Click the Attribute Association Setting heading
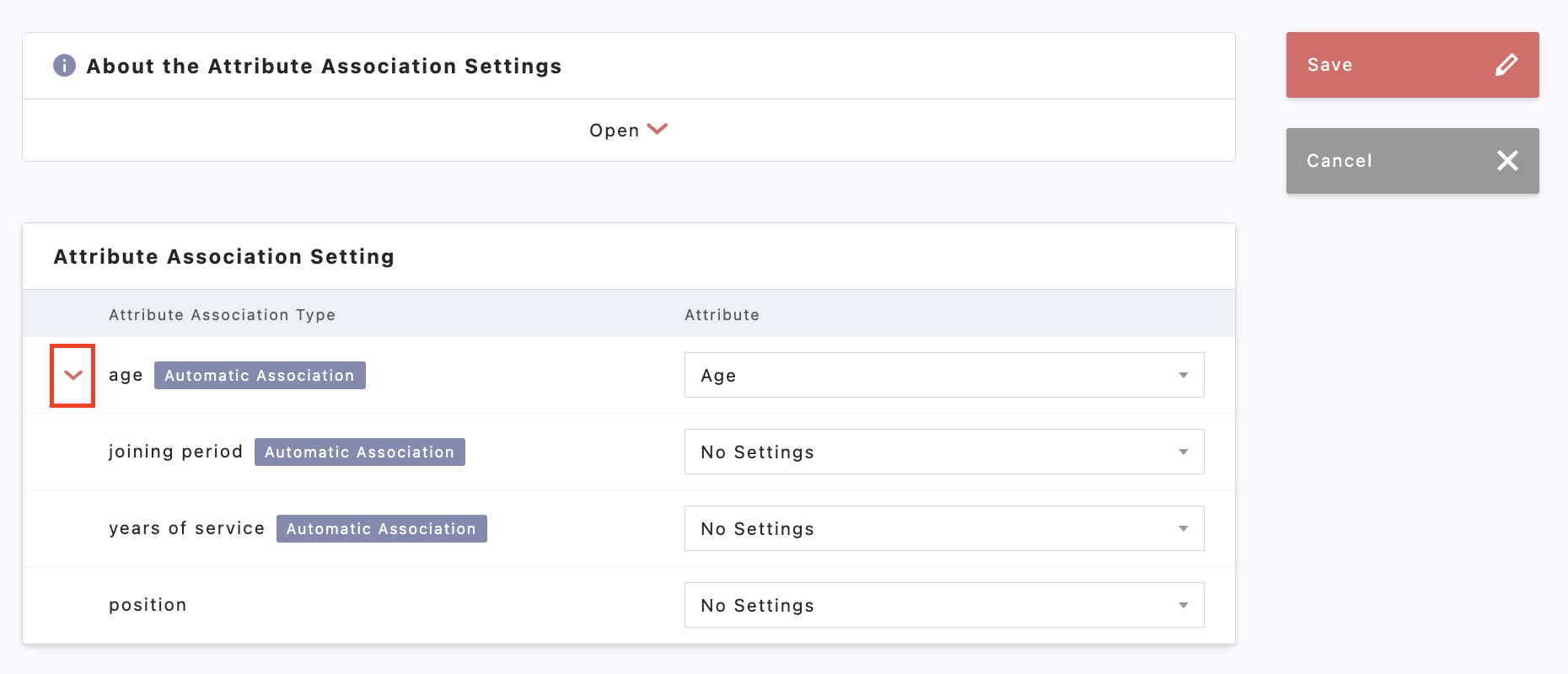 [x=224, y=257]
